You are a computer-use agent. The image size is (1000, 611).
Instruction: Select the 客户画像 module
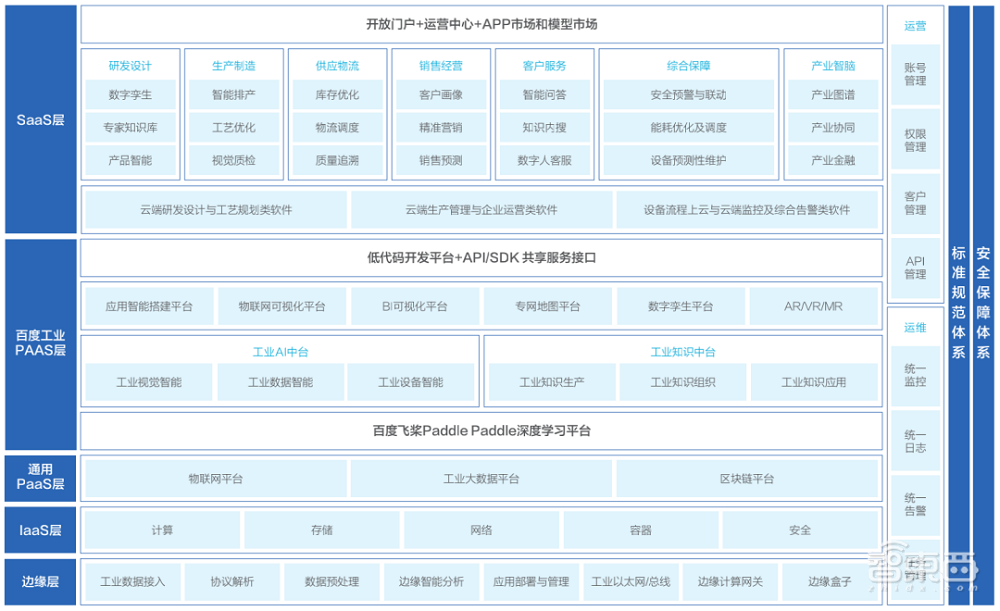coord(440,96)
